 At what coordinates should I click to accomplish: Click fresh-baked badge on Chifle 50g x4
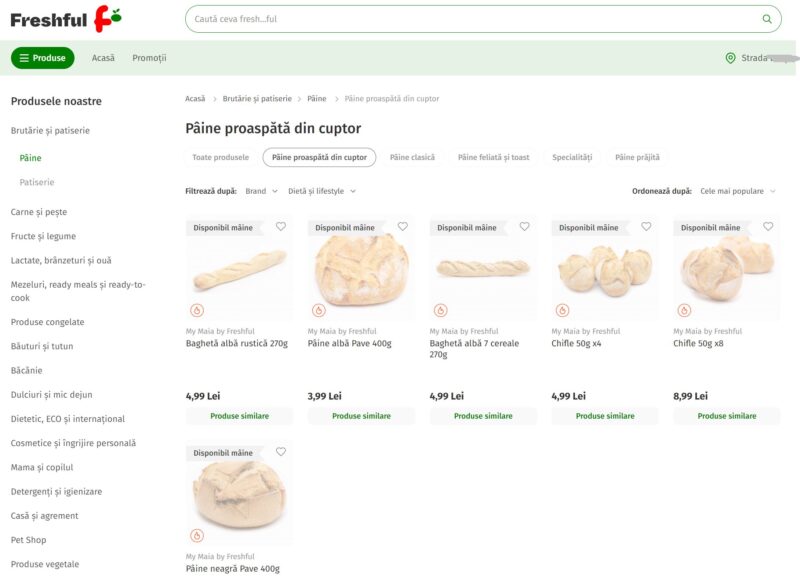[x=562, y=310]
